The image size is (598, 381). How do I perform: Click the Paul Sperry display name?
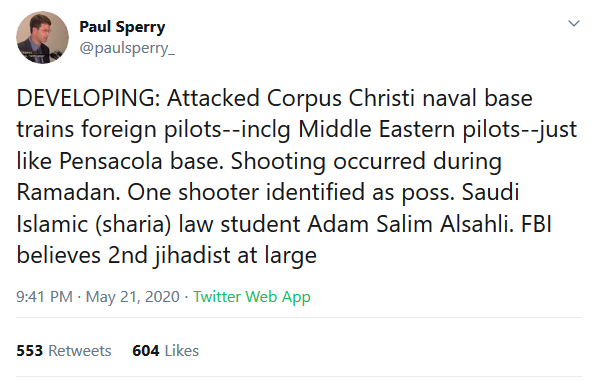pos(122,27)
